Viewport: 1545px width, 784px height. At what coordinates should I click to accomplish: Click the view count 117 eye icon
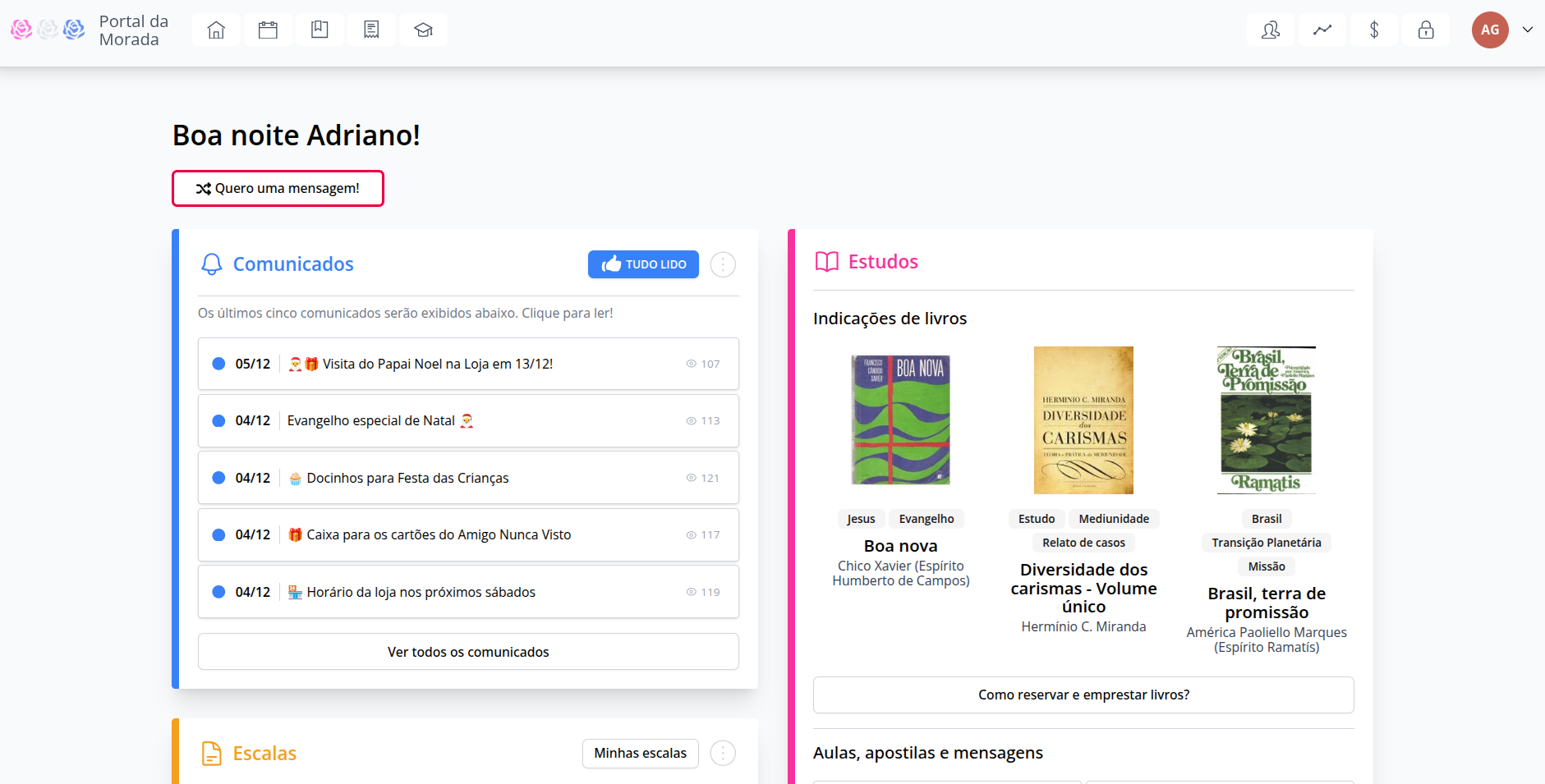point(692,534)
